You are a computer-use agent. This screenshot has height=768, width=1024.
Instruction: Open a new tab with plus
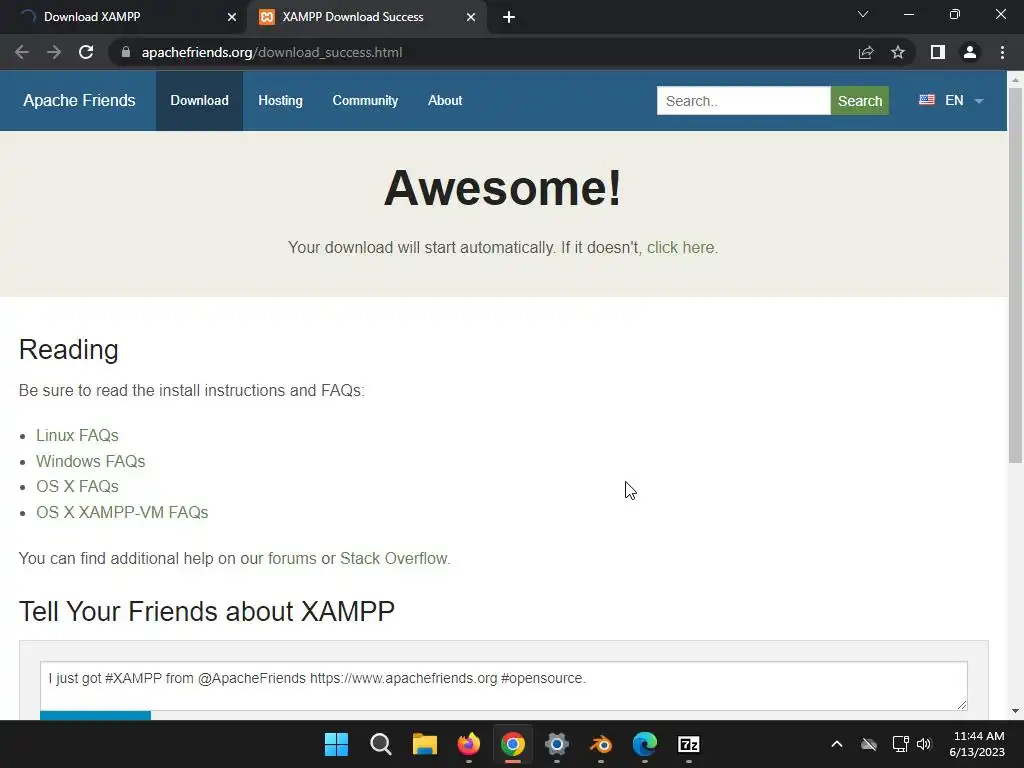tap(509, 17)
